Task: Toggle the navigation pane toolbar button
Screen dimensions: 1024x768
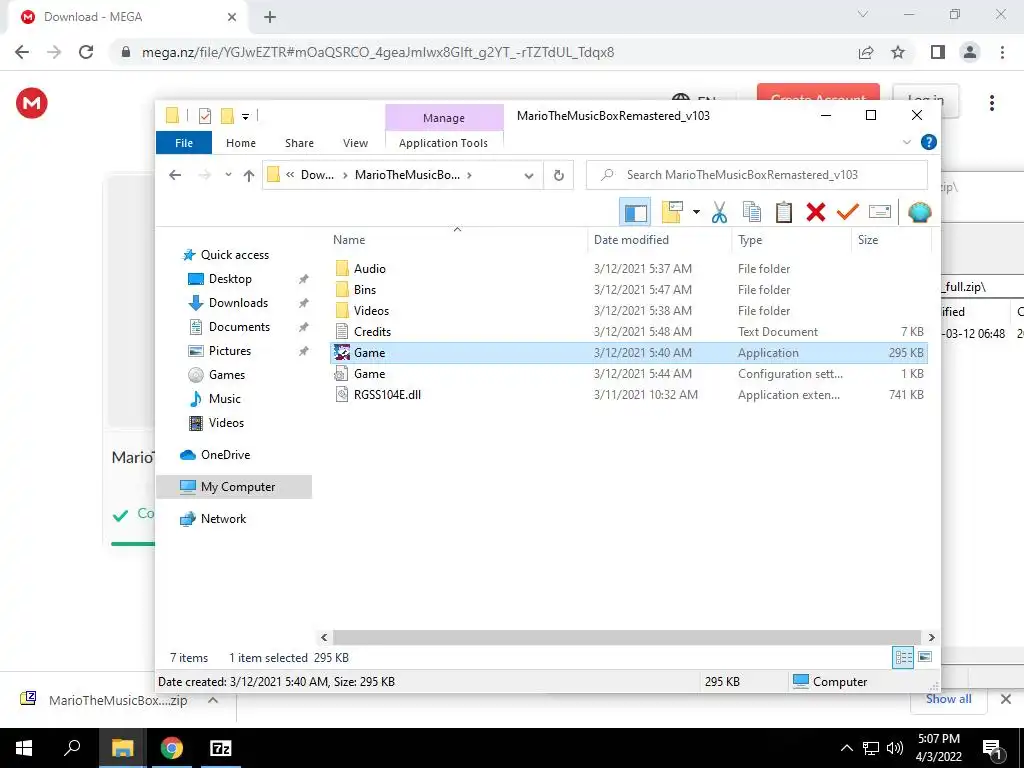Action: tap(635, 212)
